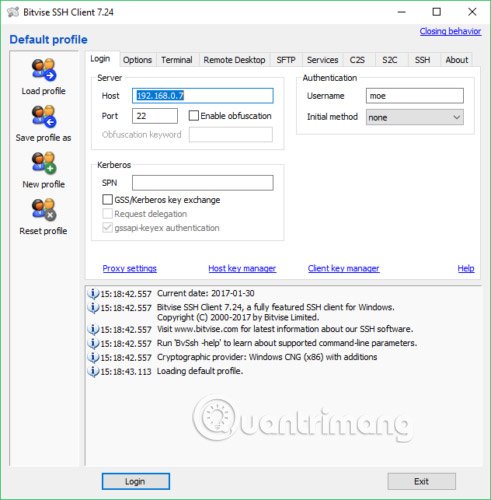Open the Load profile icon
The height and width of the screenshot is (500, 491).
click(x=44, y=70)
